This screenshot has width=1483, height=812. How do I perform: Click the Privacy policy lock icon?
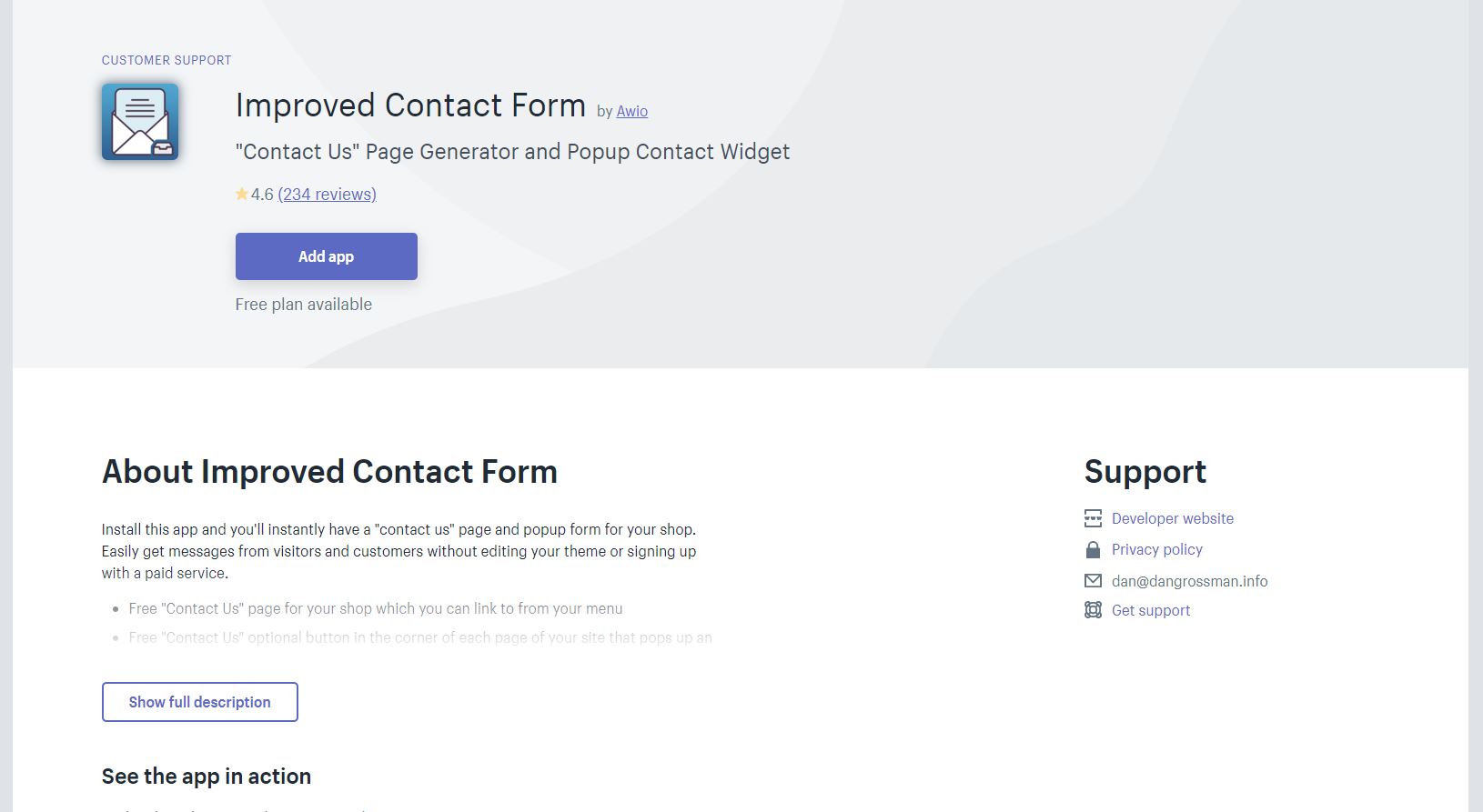click(x=1093, y=549)
